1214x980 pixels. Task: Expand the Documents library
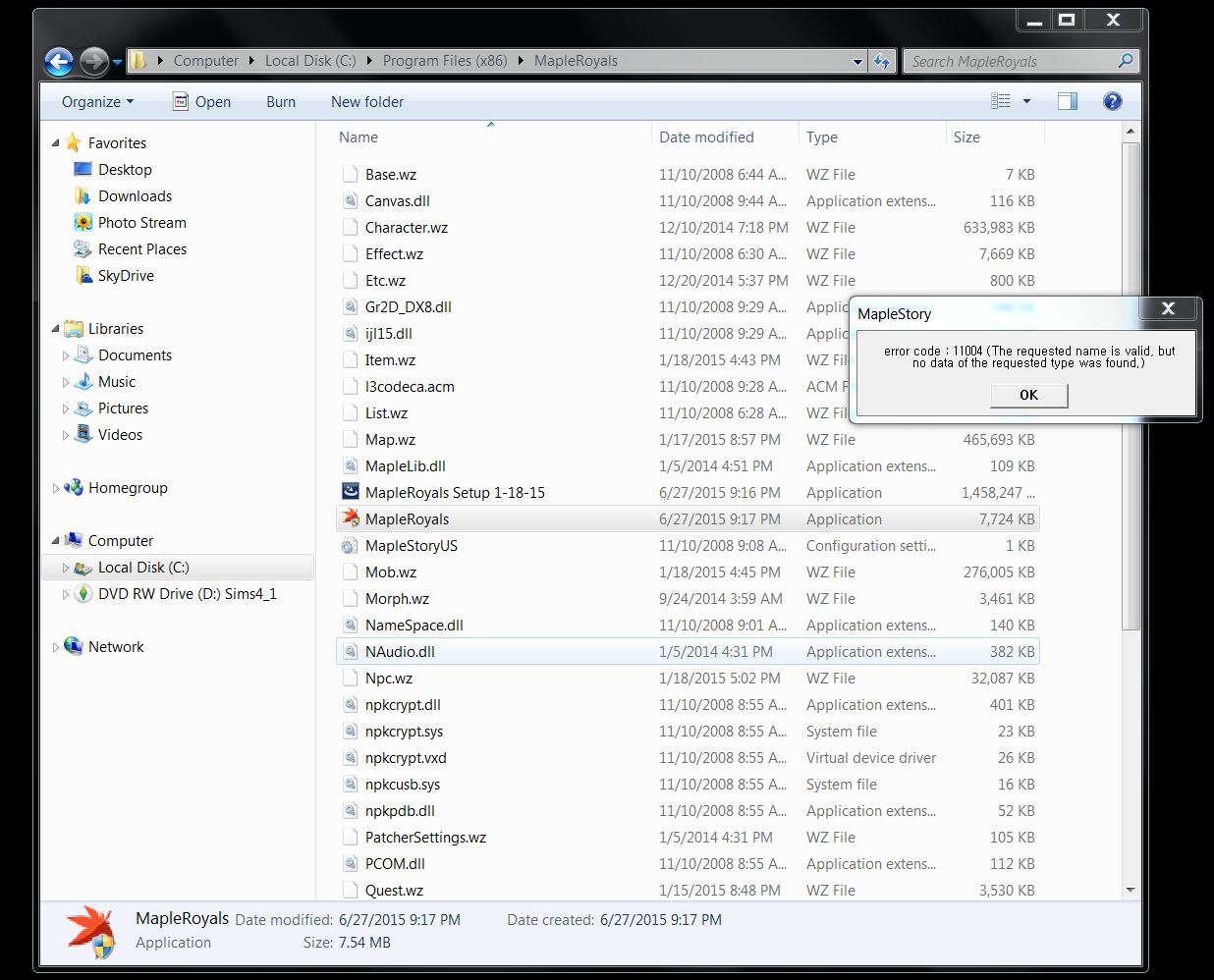tap(66, 355)
